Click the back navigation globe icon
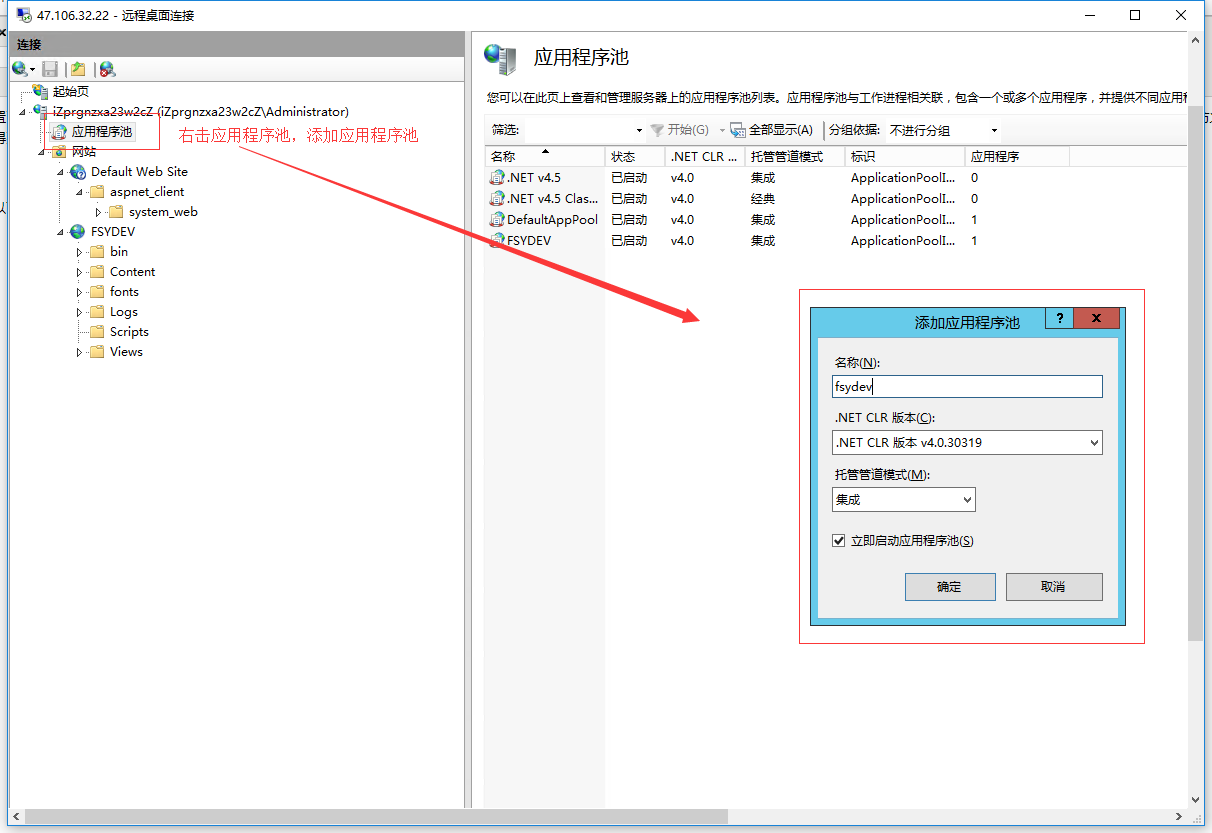Viewport: 1212px width, 833px height. point(17,68)
